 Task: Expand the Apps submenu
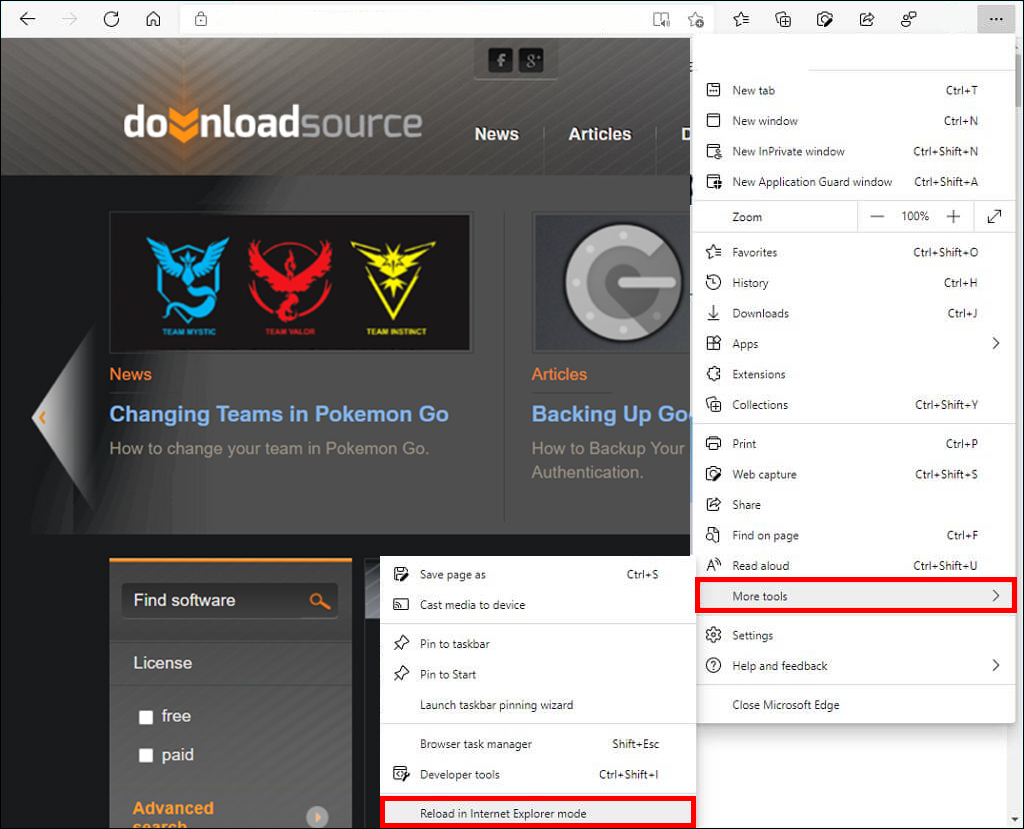pos(854,344)
